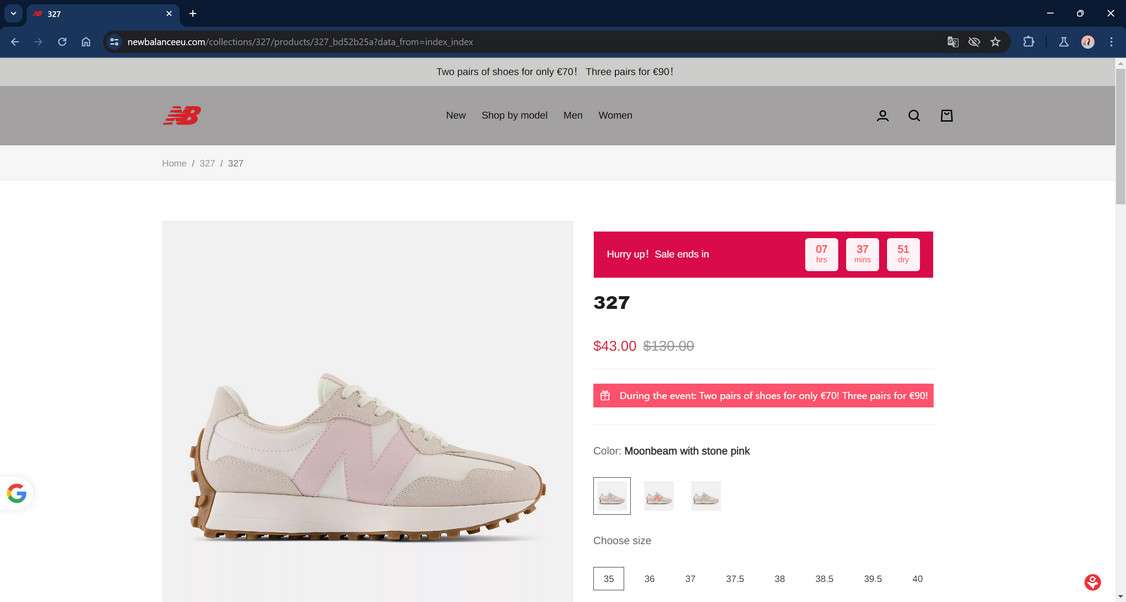Bookmark this page with the star icon
This screenshot has height=602, width=1126.
[x=995, y=42]
